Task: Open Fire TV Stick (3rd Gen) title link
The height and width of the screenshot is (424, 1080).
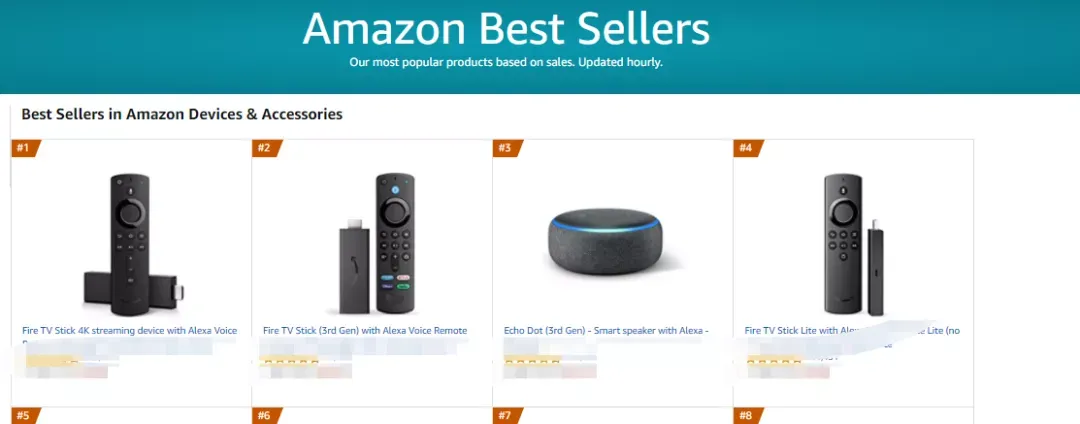Action: tap(365, 331)
